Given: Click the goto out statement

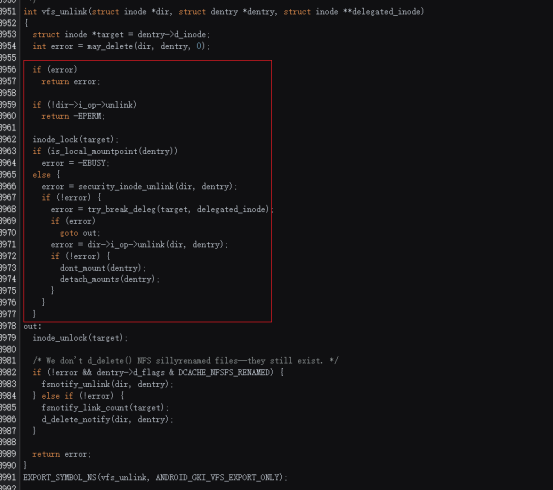Looking at the screenshot, I should tap(80, 233).
